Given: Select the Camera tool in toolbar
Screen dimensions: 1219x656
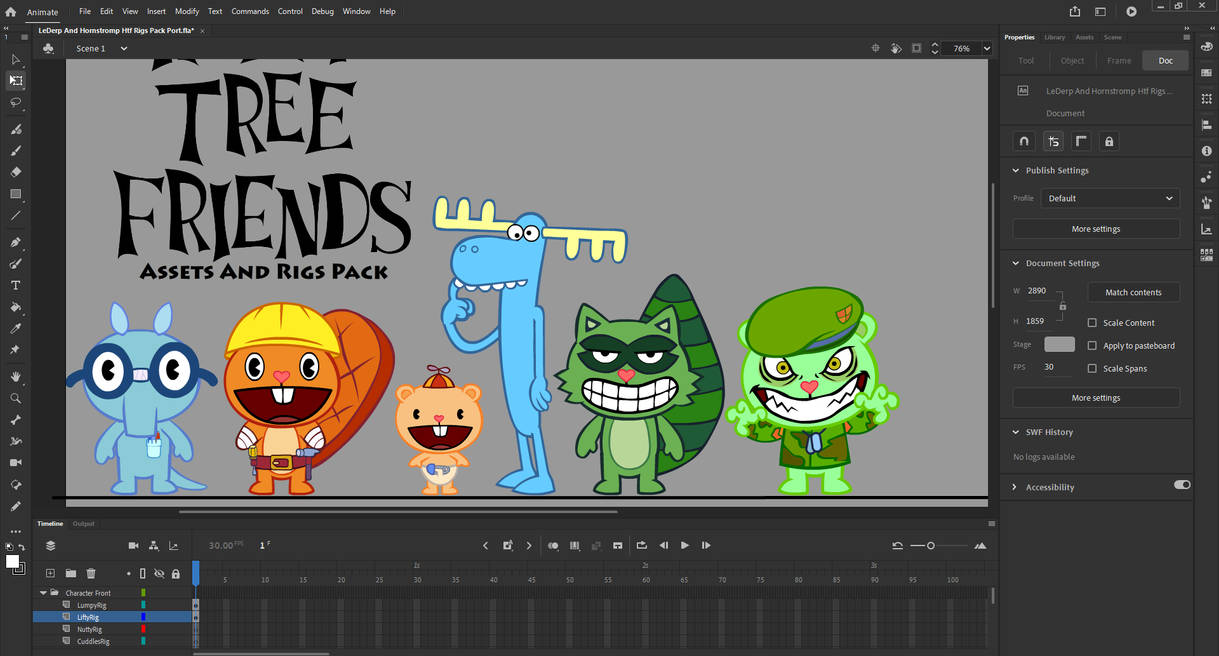Looking at the screenshot, I should pos(15,463).
